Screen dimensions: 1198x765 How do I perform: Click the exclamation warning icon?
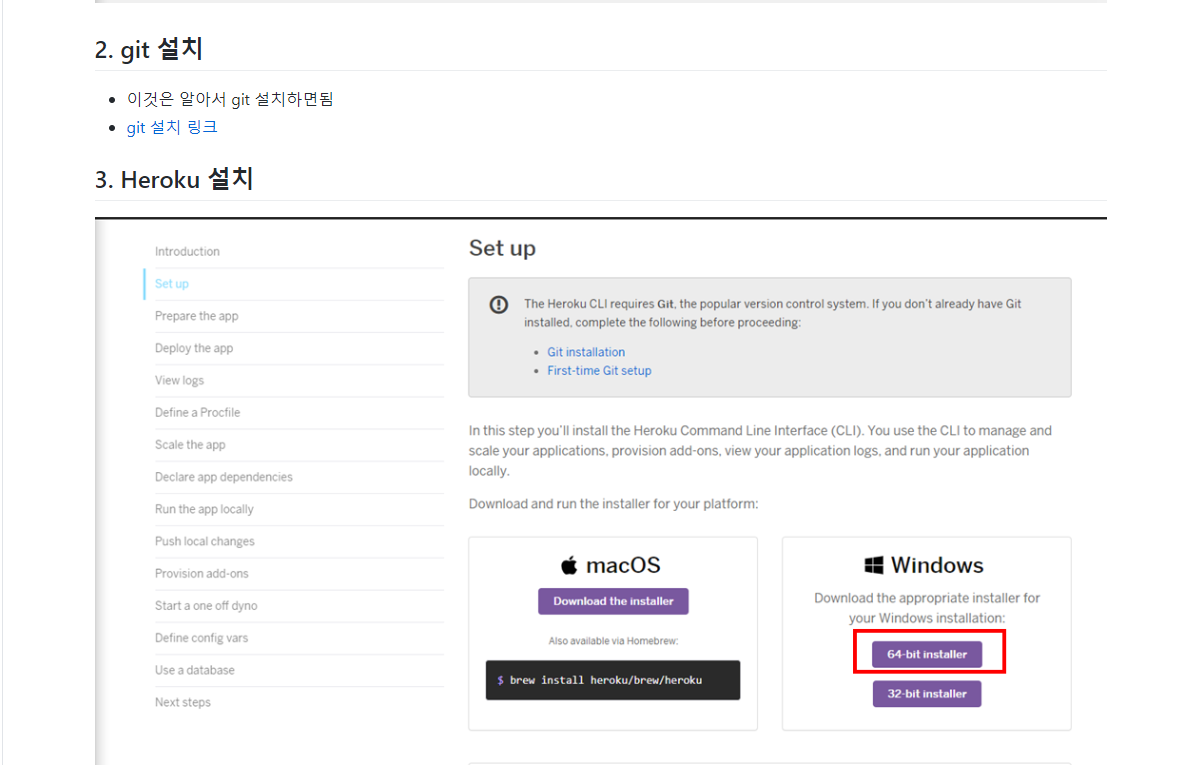click(499, 305)
